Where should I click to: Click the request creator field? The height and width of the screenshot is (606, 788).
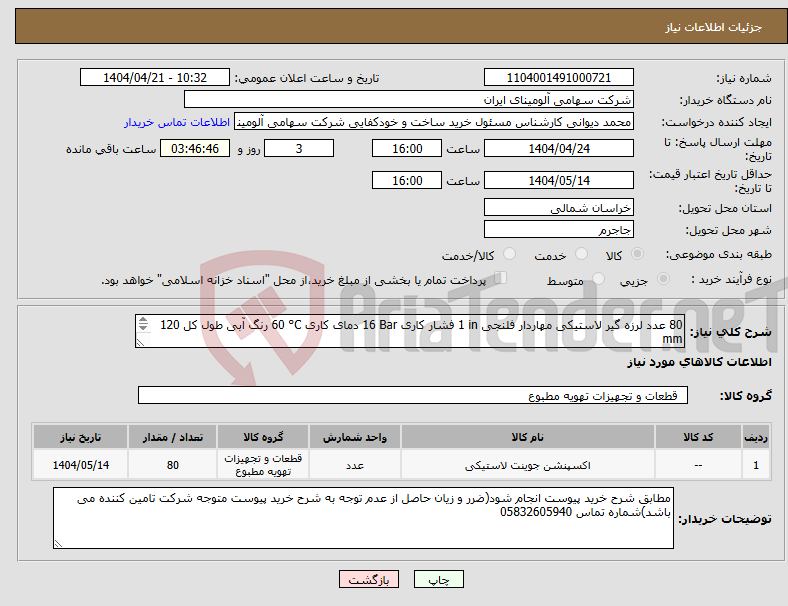434,122
